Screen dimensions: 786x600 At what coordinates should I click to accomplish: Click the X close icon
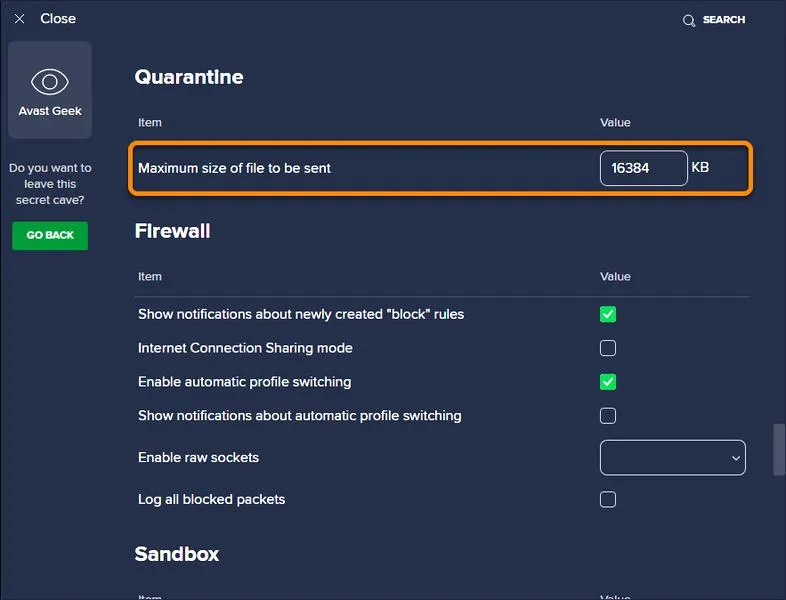tap(20, 19)
